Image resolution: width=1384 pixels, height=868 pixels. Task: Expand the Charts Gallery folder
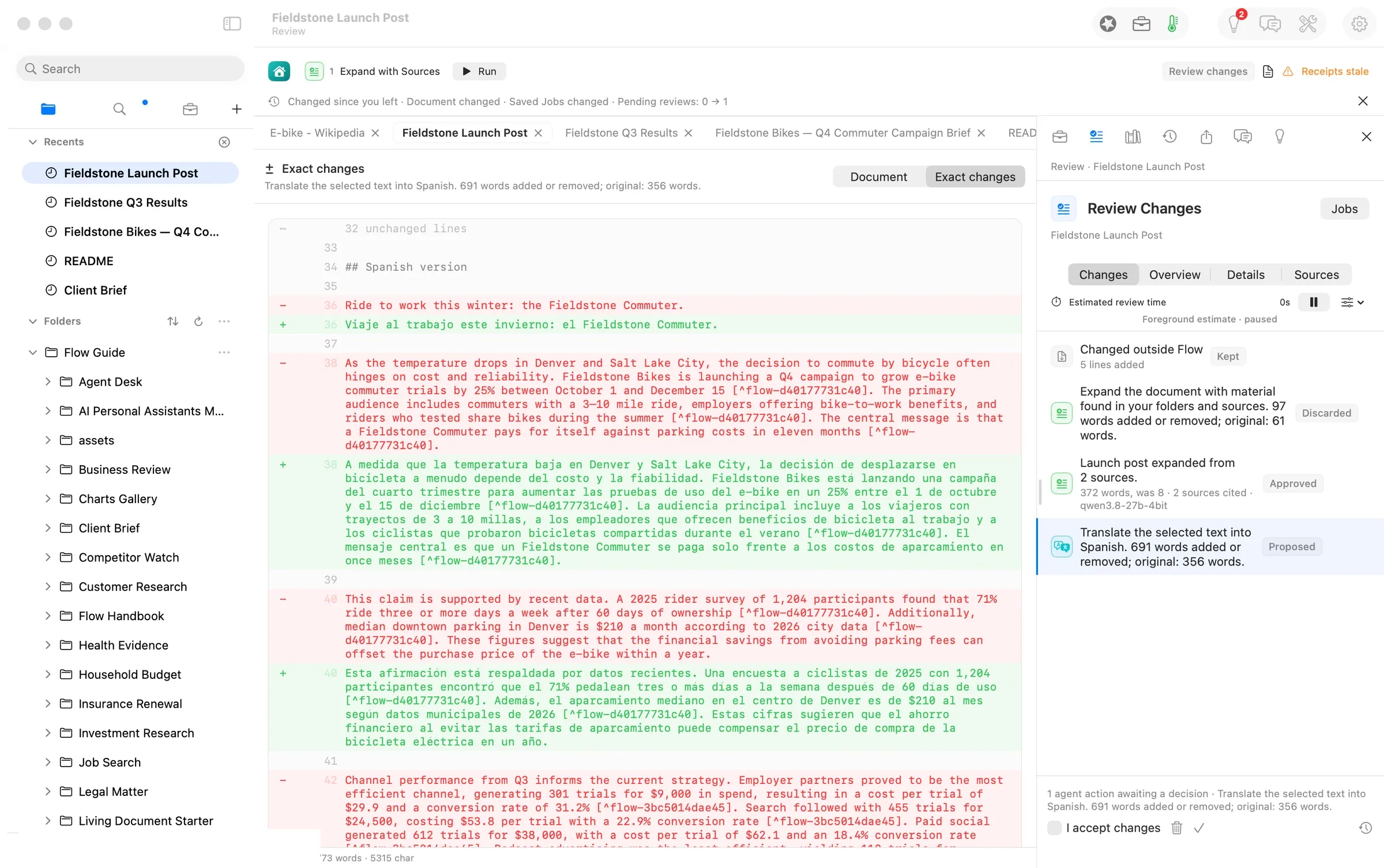coord(48,499)
